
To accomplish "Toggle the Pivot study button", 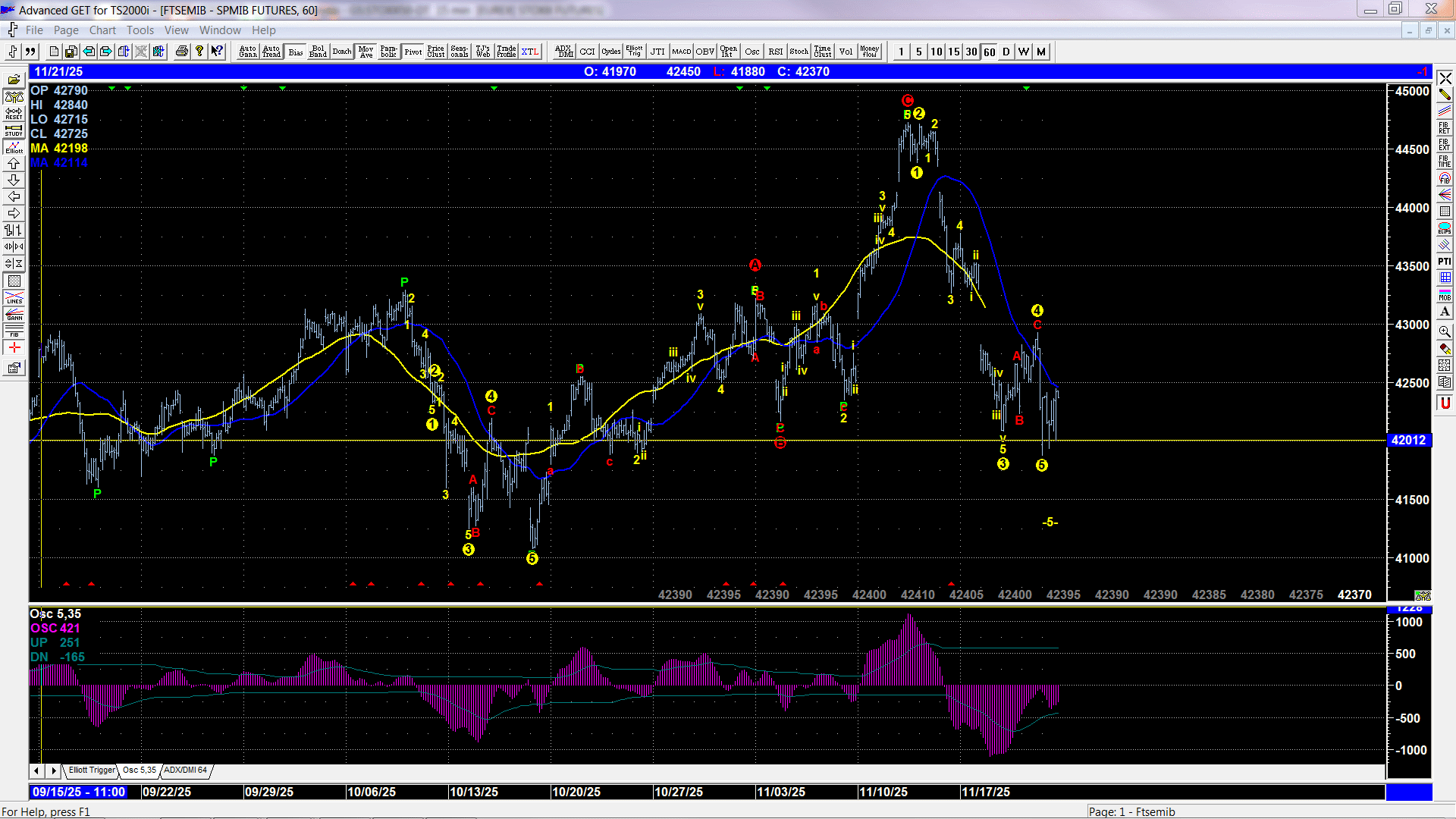I will tap(413, 52).
